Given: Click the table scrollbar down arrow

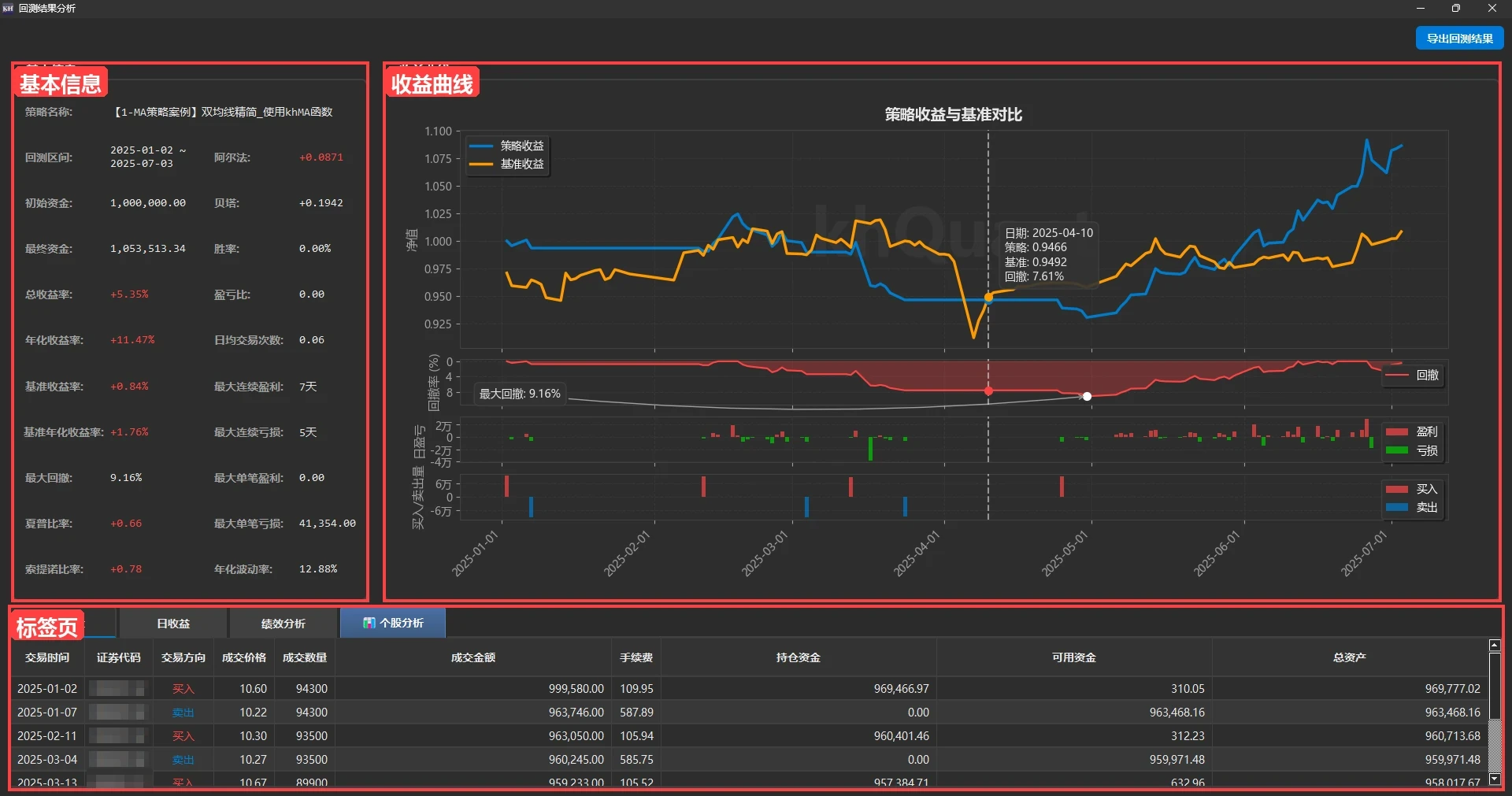Looking at the screenshot, I should pyautogui.click(x=1494, y=779).
